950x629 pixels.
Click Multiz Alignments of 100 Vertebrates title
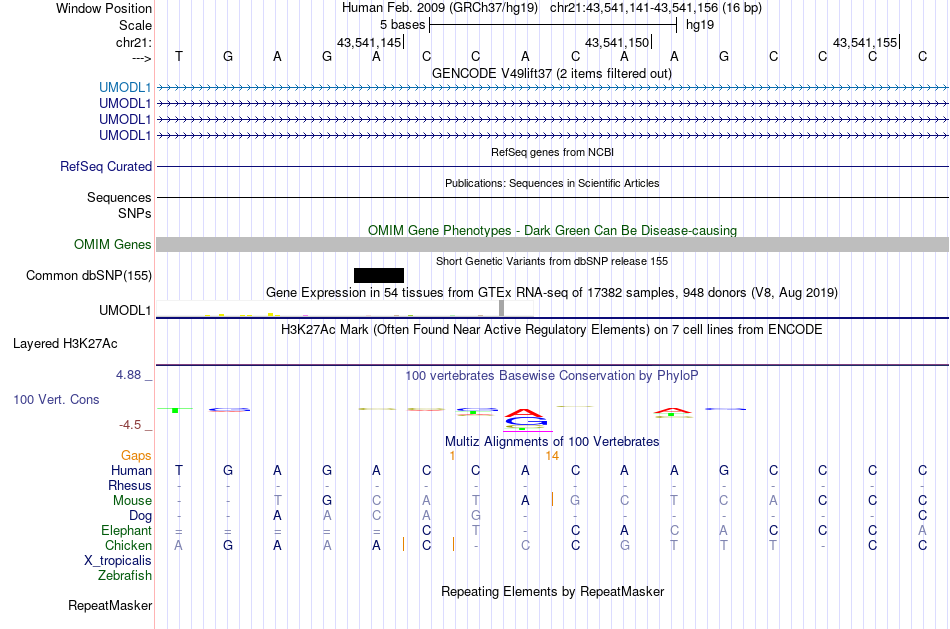click(552, 441)
